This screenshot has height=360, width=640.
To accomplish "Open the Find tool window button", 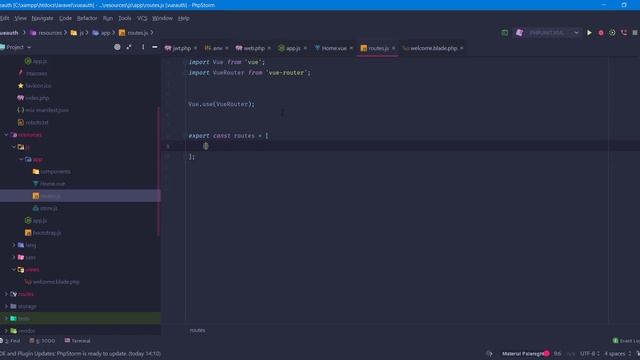I will 11,341.
